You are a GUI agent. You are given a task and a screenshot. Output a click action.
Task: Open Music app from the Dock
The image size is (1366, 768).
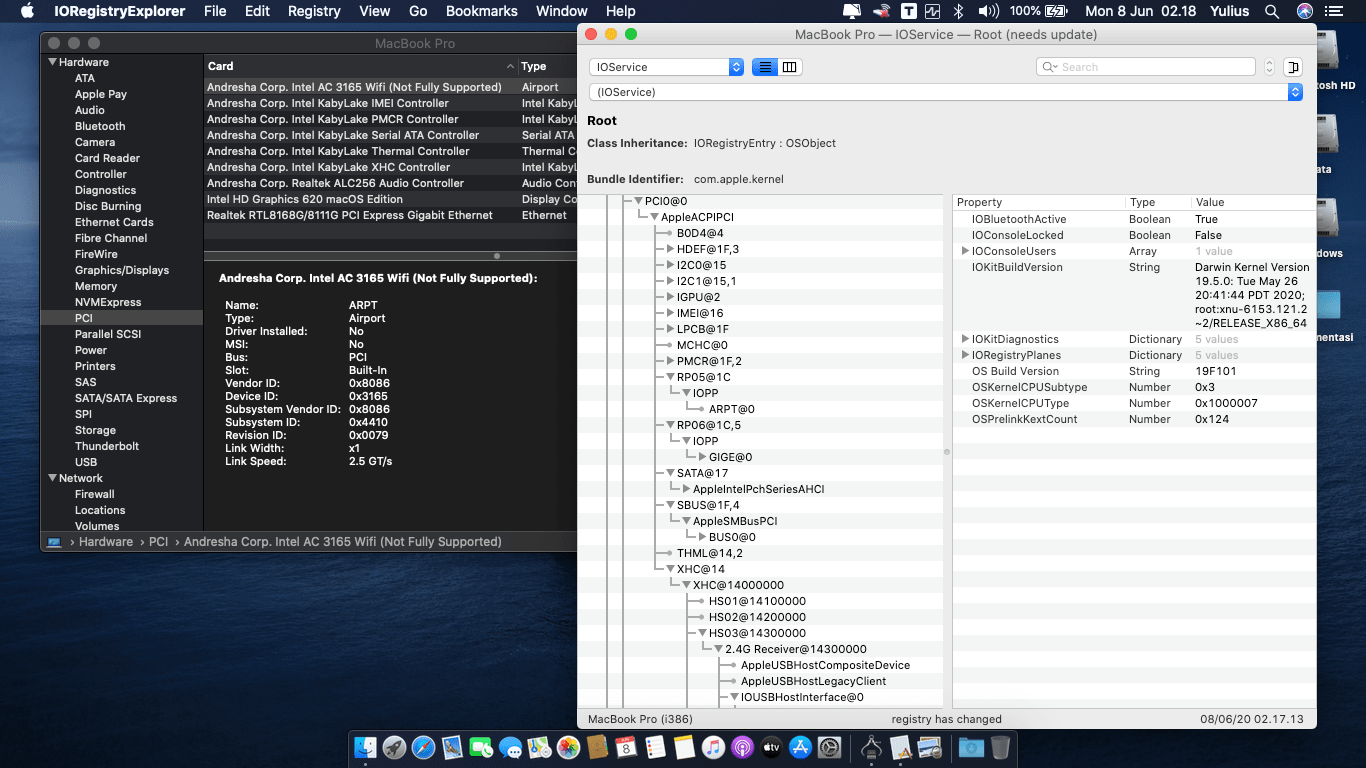coord(713,747)
